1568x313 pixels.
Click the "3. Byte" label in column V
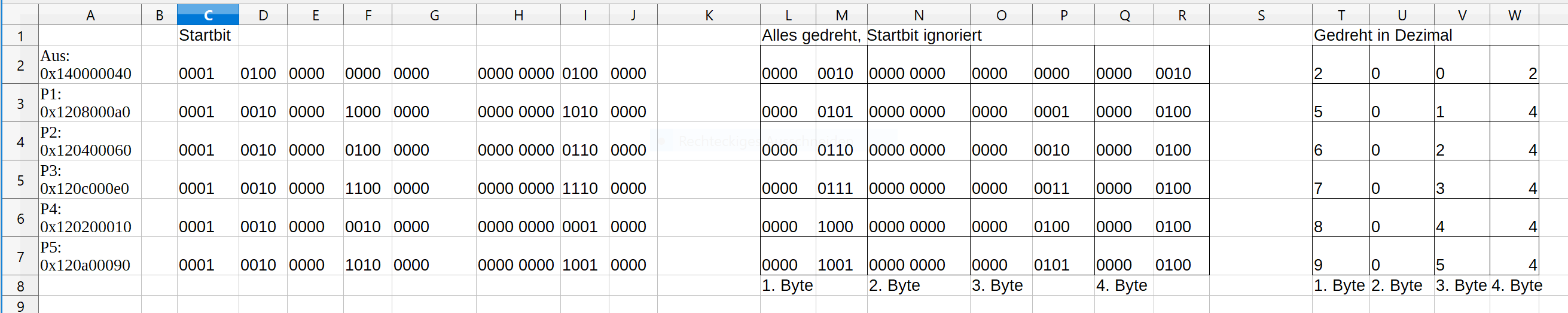pyautogui.click(x=1461, y=285)
